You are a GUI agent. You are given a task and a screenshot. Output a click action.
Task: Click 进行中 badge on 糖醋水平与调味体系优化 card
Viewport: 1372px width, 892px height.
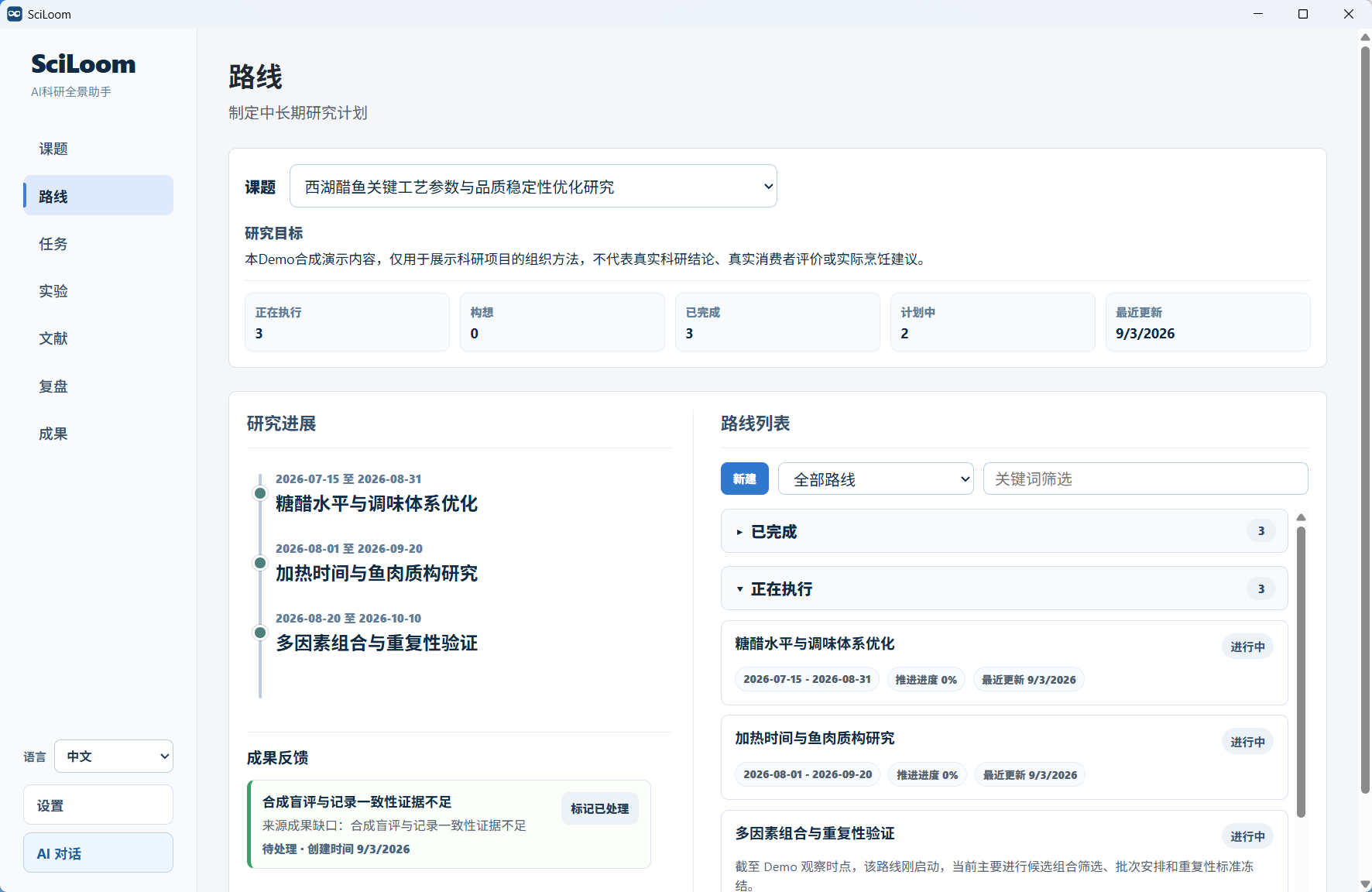(x=1247, y=647)
